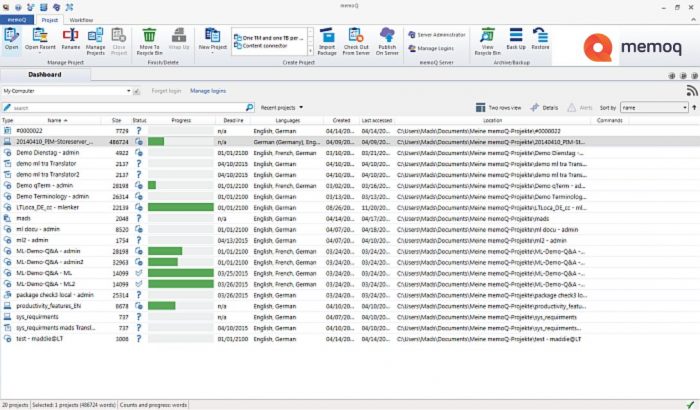
Task: Open project Details
Action: (x=544, y=108)
